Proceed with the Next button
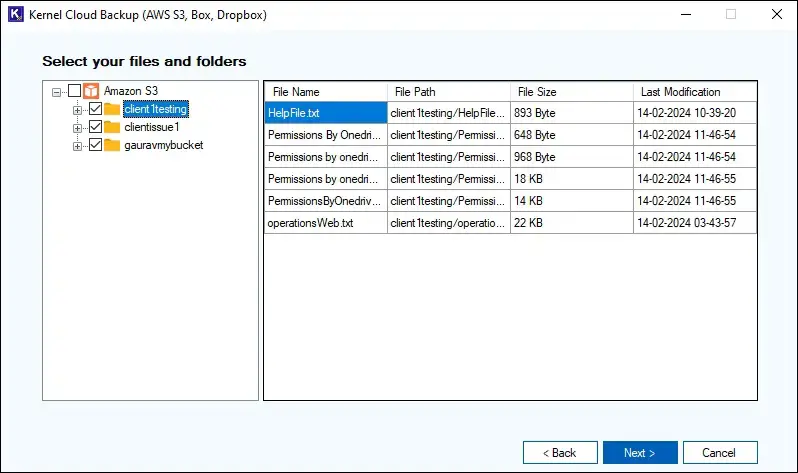This screenshot has height=473, width=798. tap(640, 453)
